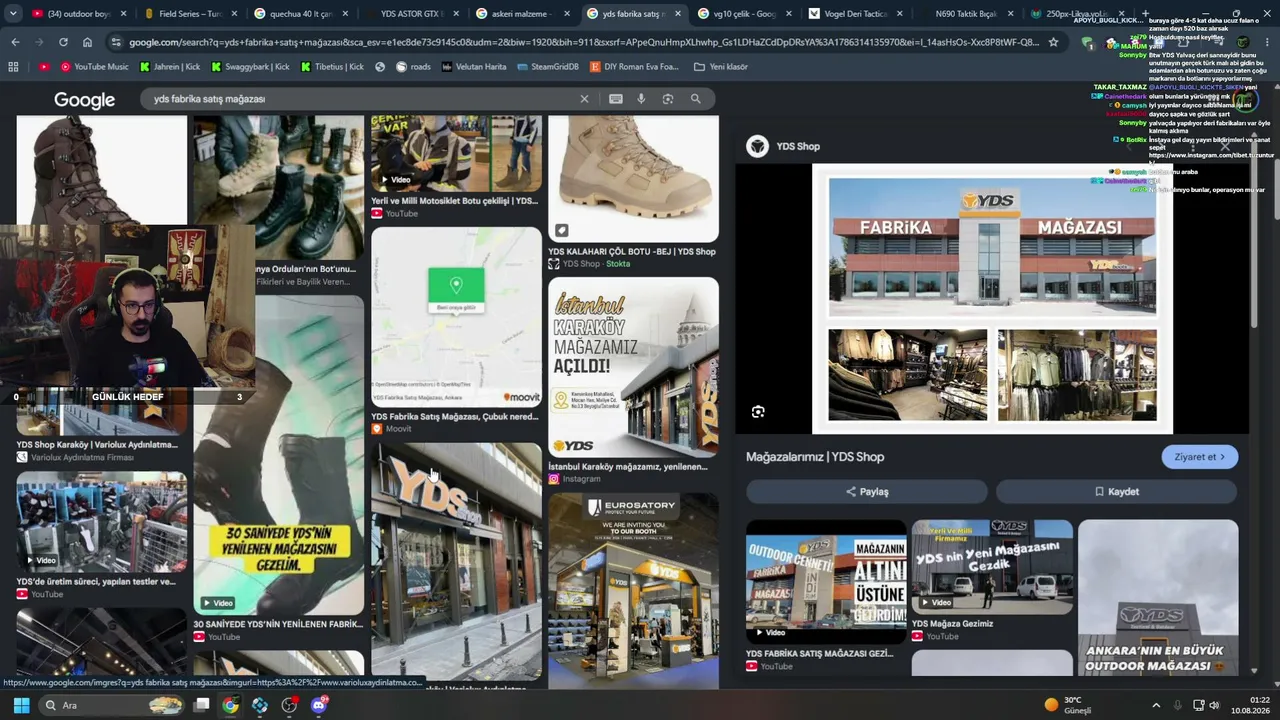
Task: Open Google Chrome from the taskbar
Action: click(x=231, y=705)
